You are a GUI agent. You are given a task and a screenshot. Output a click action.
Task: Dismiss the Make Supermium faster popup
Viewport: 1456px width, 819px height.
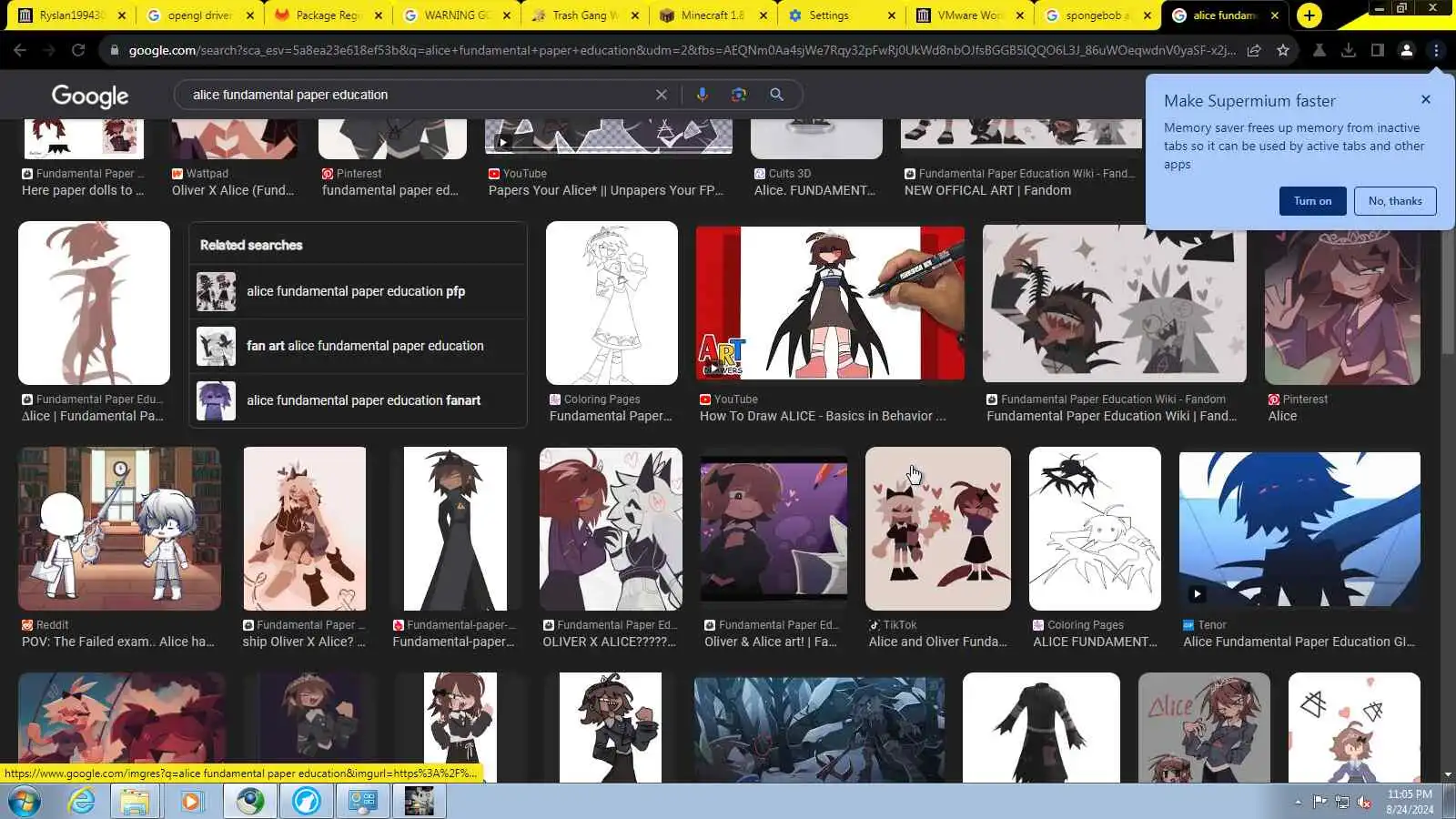click(1426, 99)
